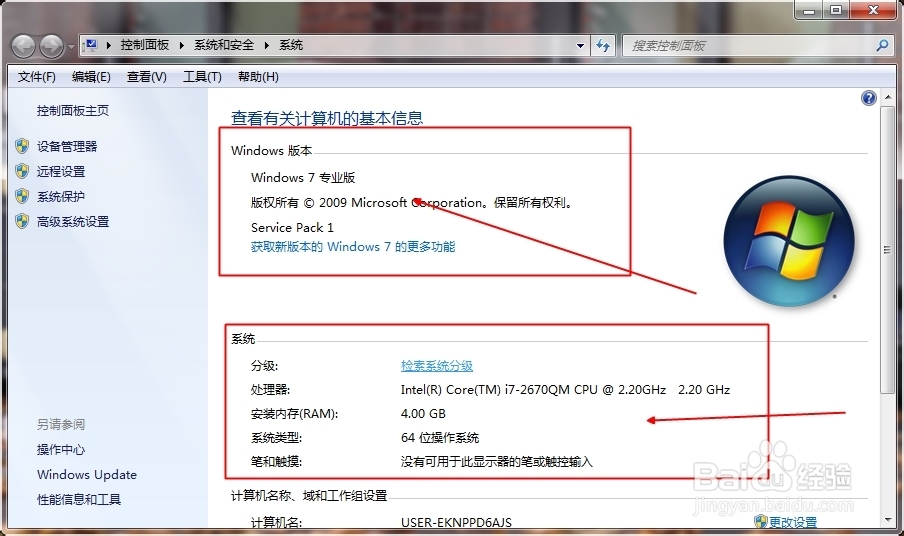Click the search magnifier icon
Viewport: 904px width, 536px height.
(882, 45)
